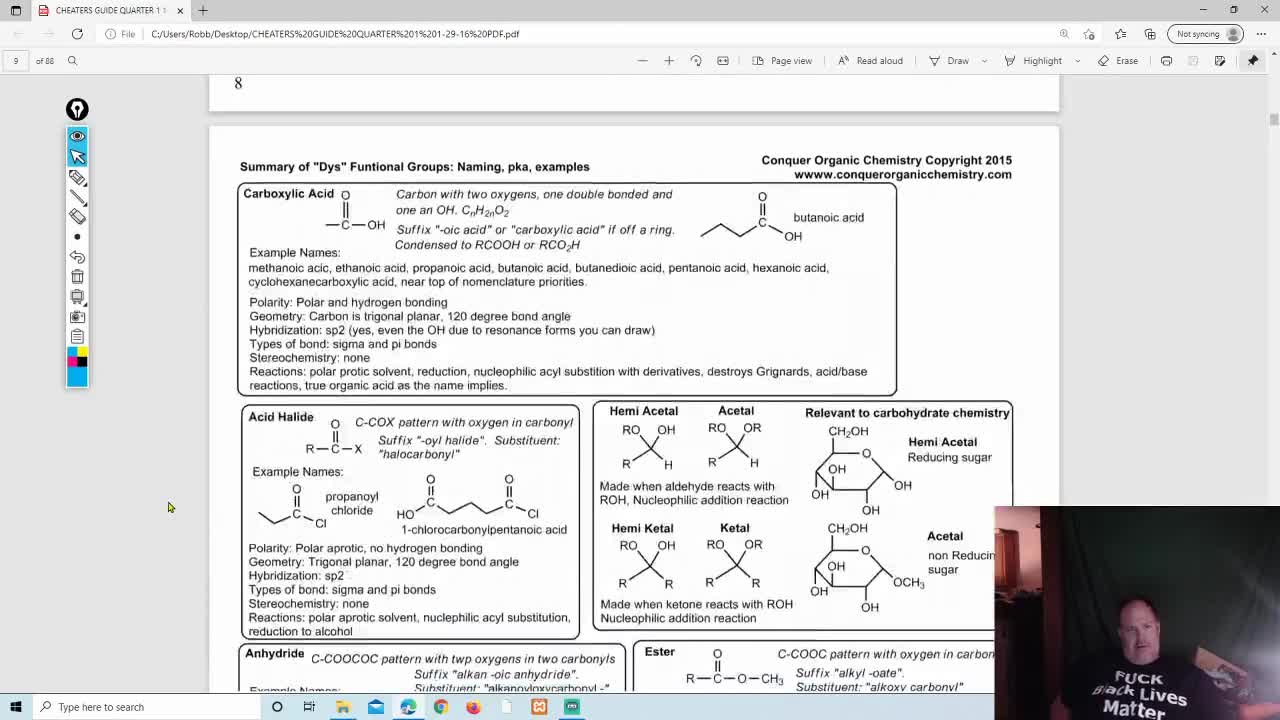
Task: Open Task View from the taskbar
Action: (309, 707)
